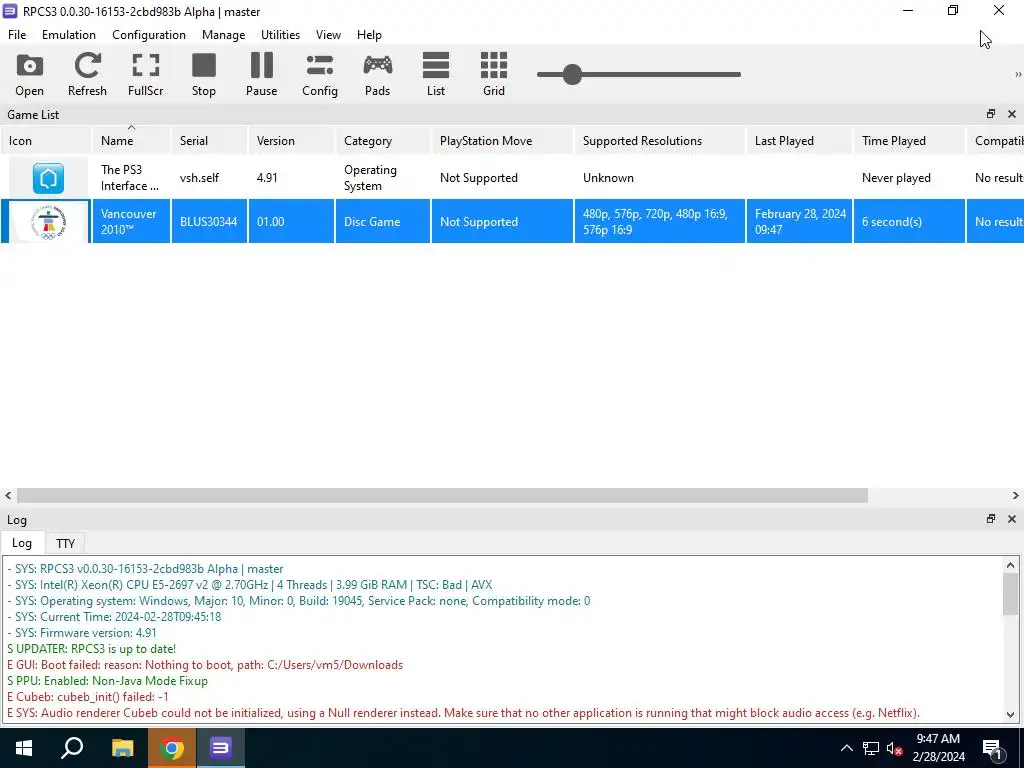
Task: Float the Log panel
Action: (991, 519)
